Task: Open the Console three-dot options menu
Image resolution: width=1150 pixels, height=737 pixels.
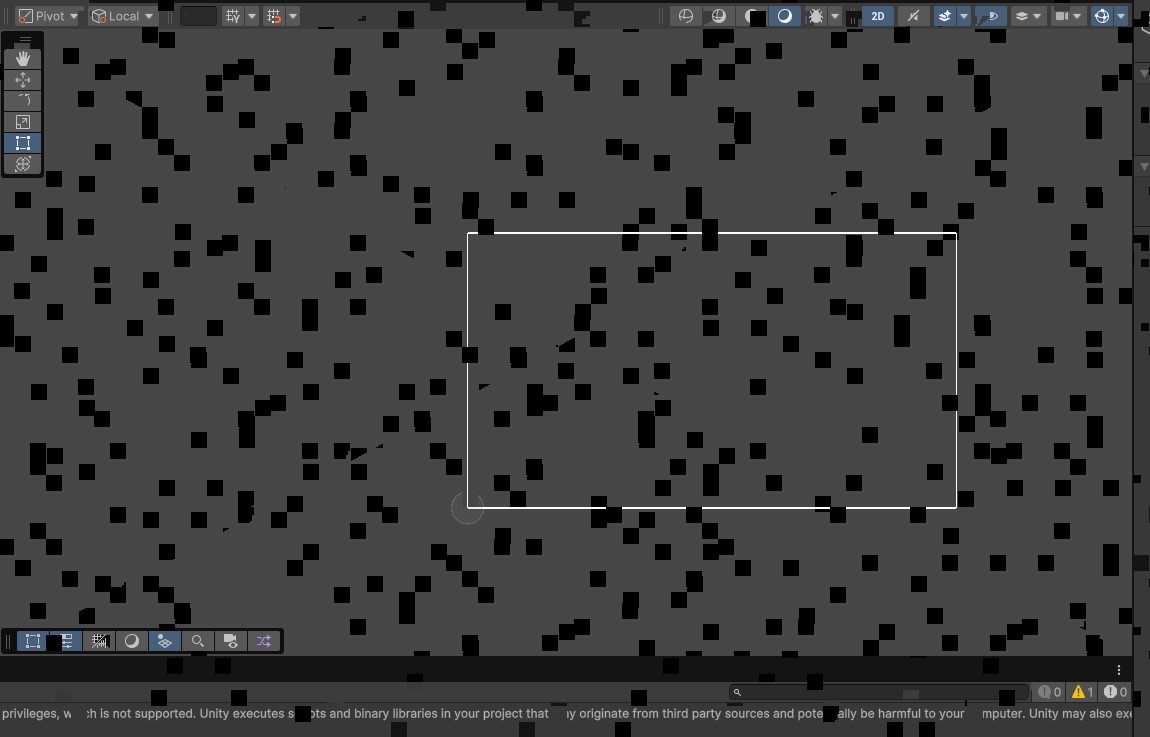Action: 1119,670
